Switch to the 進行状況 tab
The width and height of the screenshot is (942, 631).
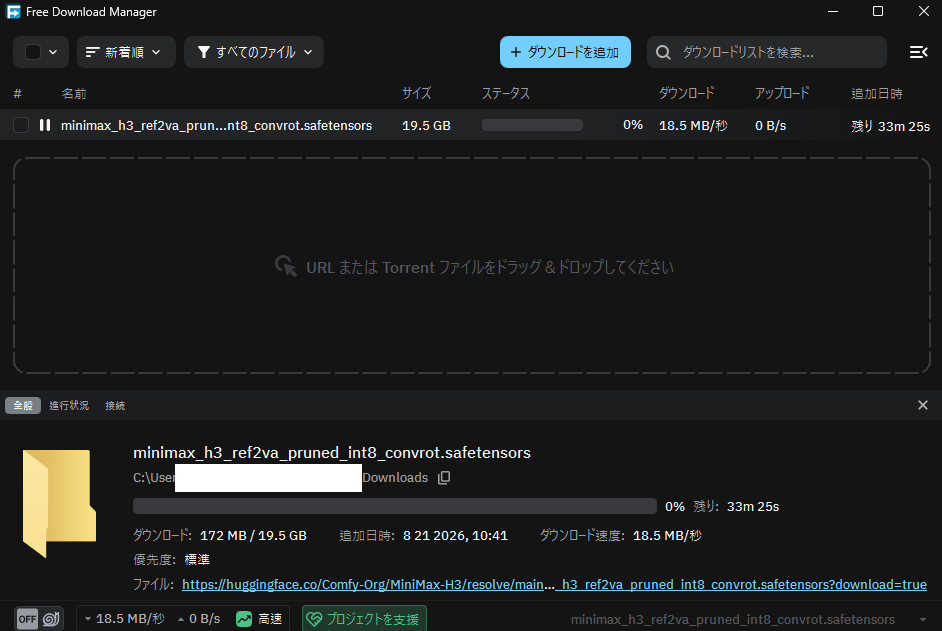coord(68,406)
